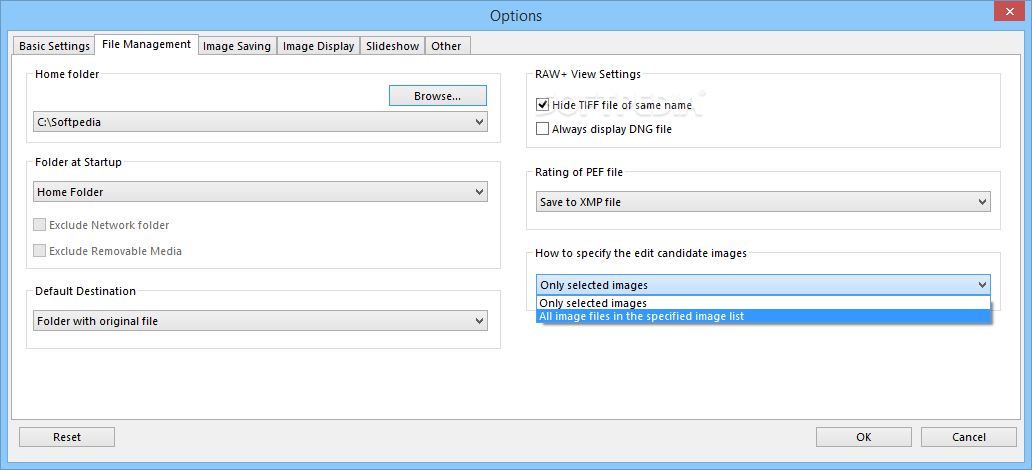1032x470 pixels.
Task: Enable Always display DNG file
Action: point(542,129)
